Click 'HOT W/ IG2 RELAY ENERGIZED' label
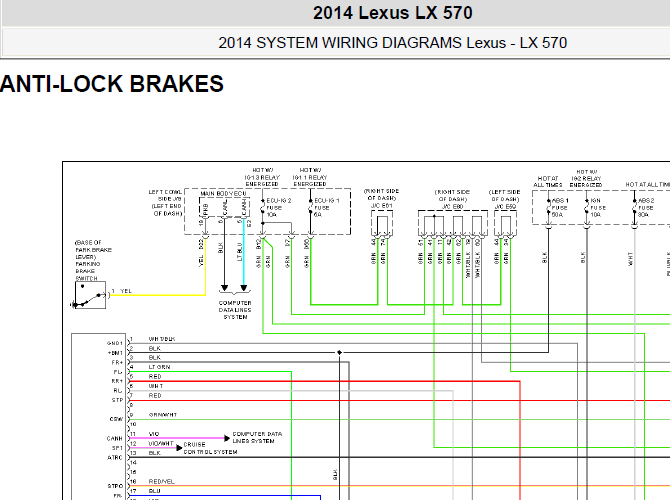The width and height of the screenshot is (670, 500). coord(586,178)
